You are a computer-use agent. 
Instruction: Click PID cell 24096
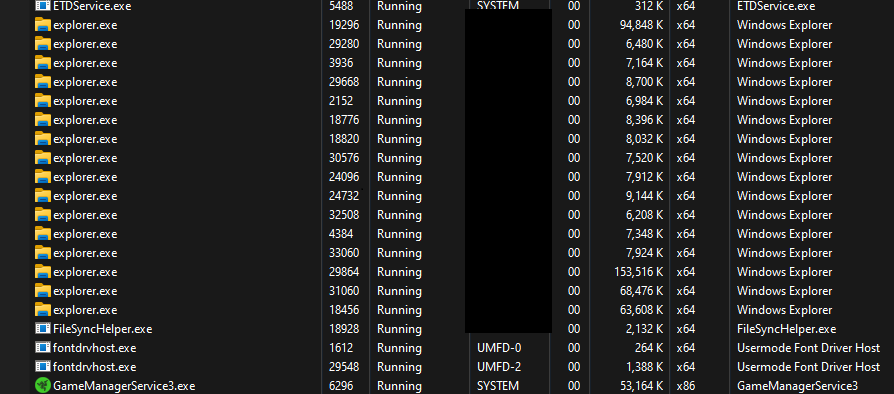tap(344, 177)
